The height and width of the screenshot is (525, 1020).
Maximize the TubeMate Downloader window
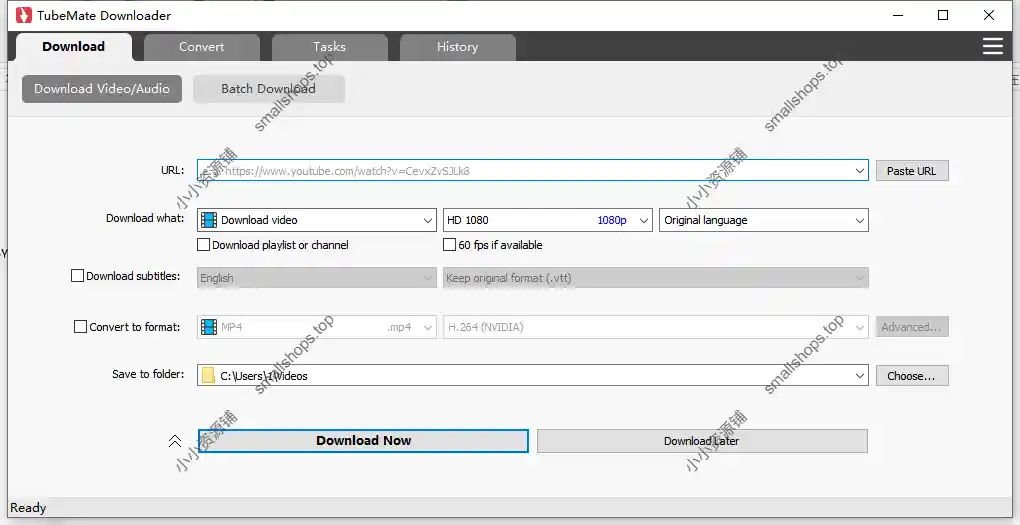click(x=943, y=15)
